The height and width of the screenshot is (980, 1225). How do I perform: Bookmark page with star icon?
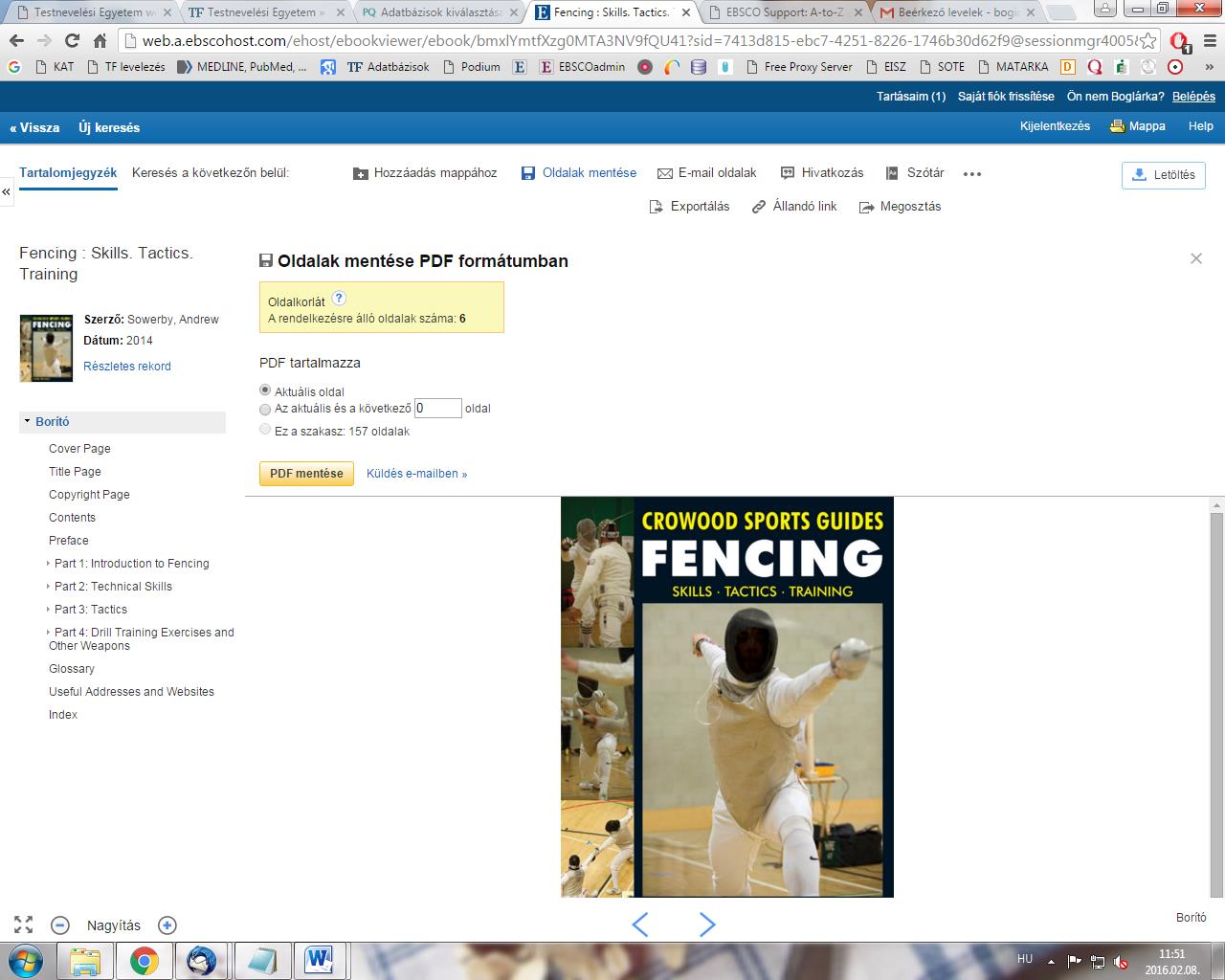click(1147, 41)
